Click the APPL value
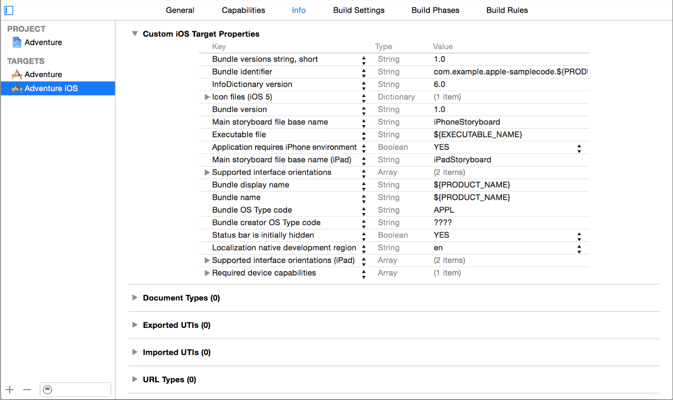 pyautogui.click(x=443, y=210)
